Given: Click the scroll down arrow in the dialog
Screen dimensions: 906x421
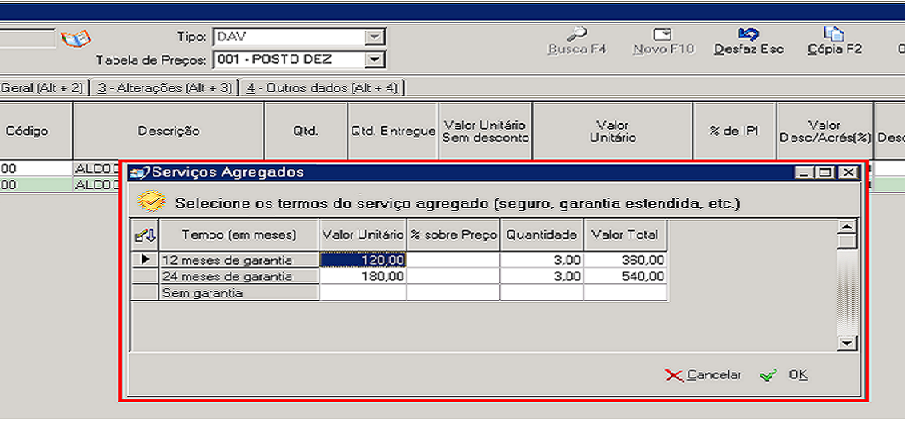Looking at the screenshot, I should click(x=848, y=343).
